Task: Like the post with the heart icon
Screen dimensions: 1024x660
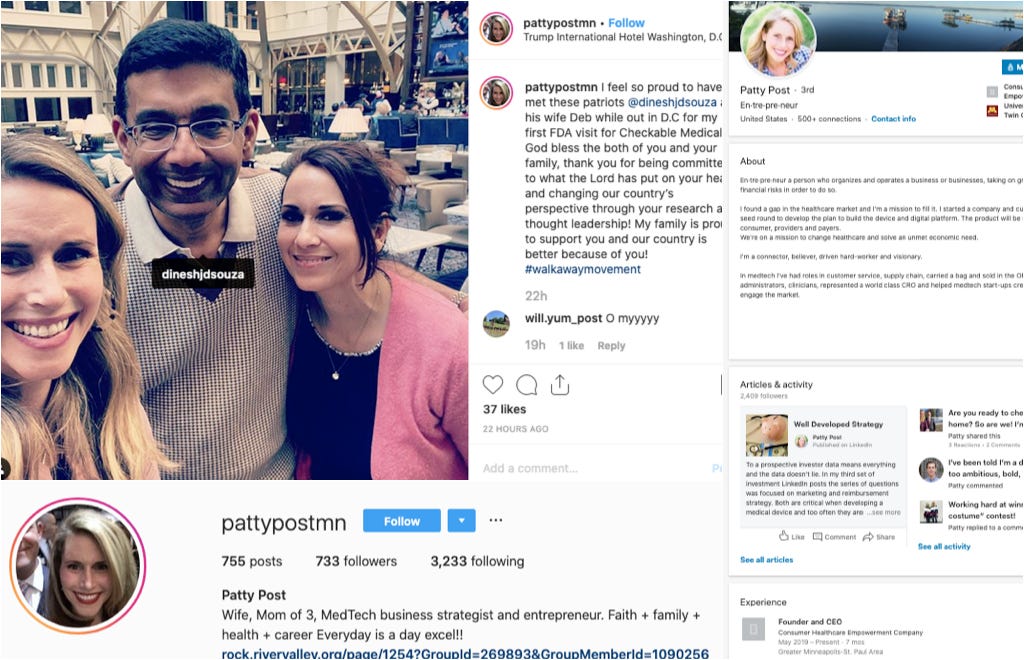Action: point(493,385)
